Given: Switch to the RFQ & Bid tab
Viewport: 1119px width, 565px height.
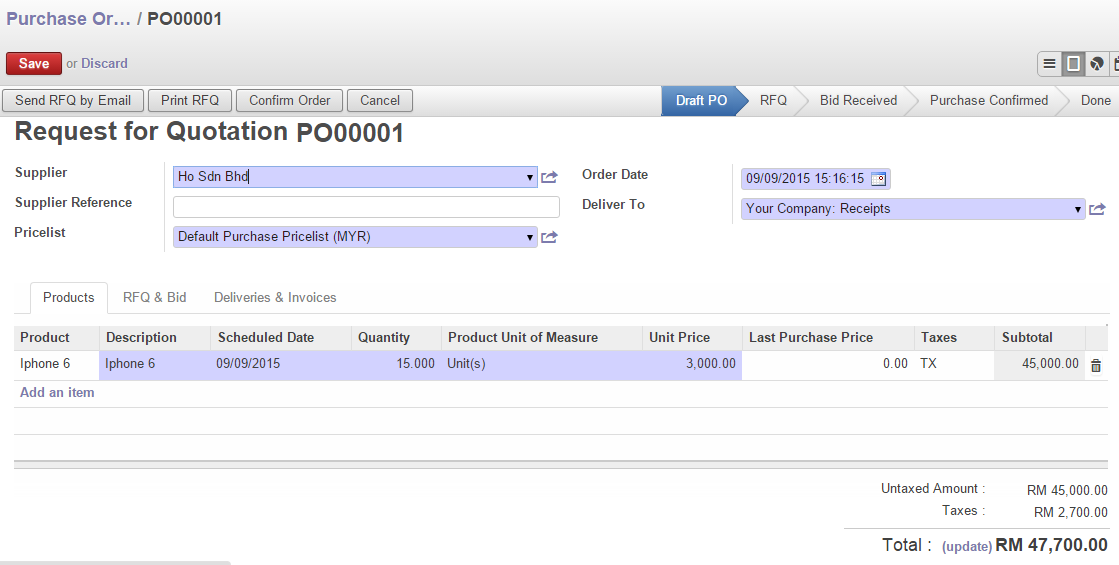Looking at the screenshot, I should coord(154,298).
